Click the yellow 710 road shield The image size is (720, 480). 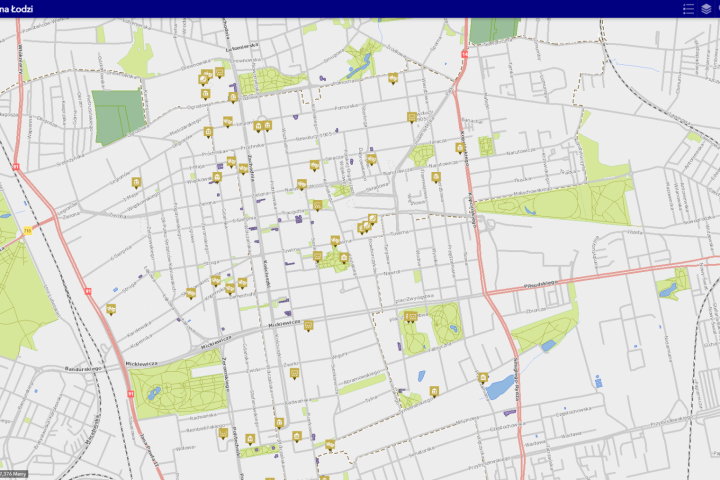28,231
